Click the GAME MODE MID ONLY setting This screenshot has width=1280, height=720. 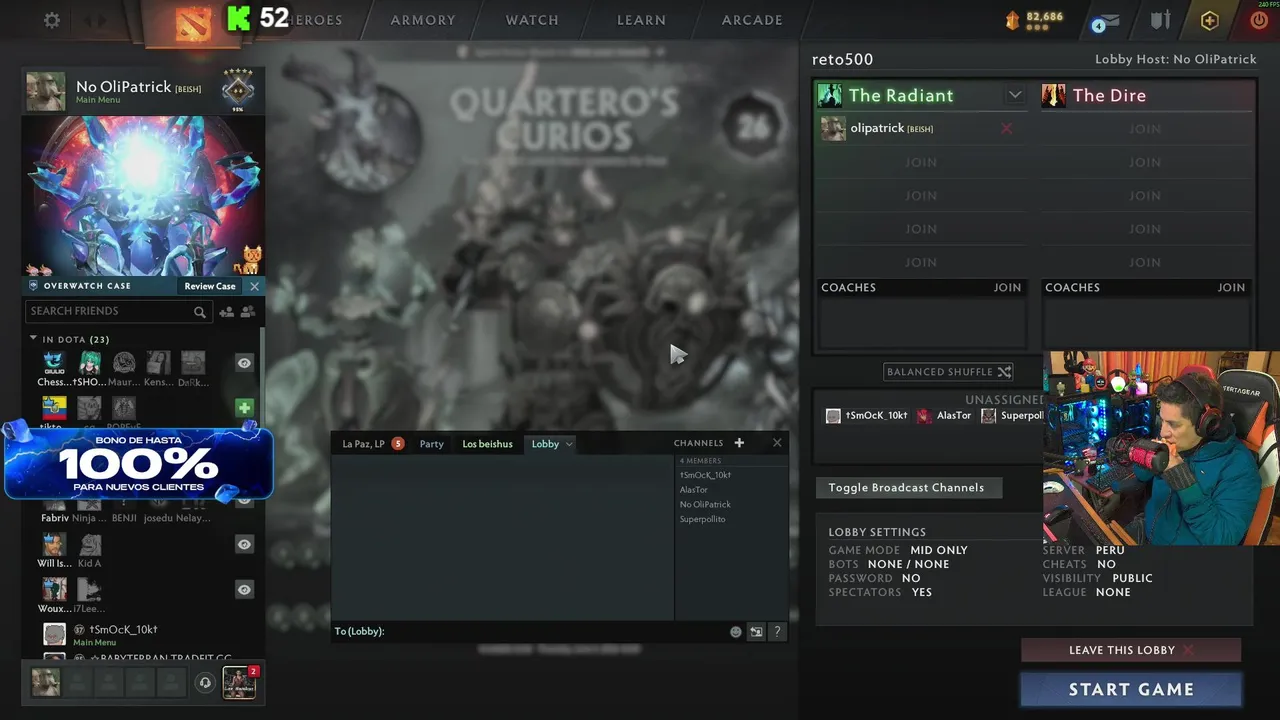point(898,550)
